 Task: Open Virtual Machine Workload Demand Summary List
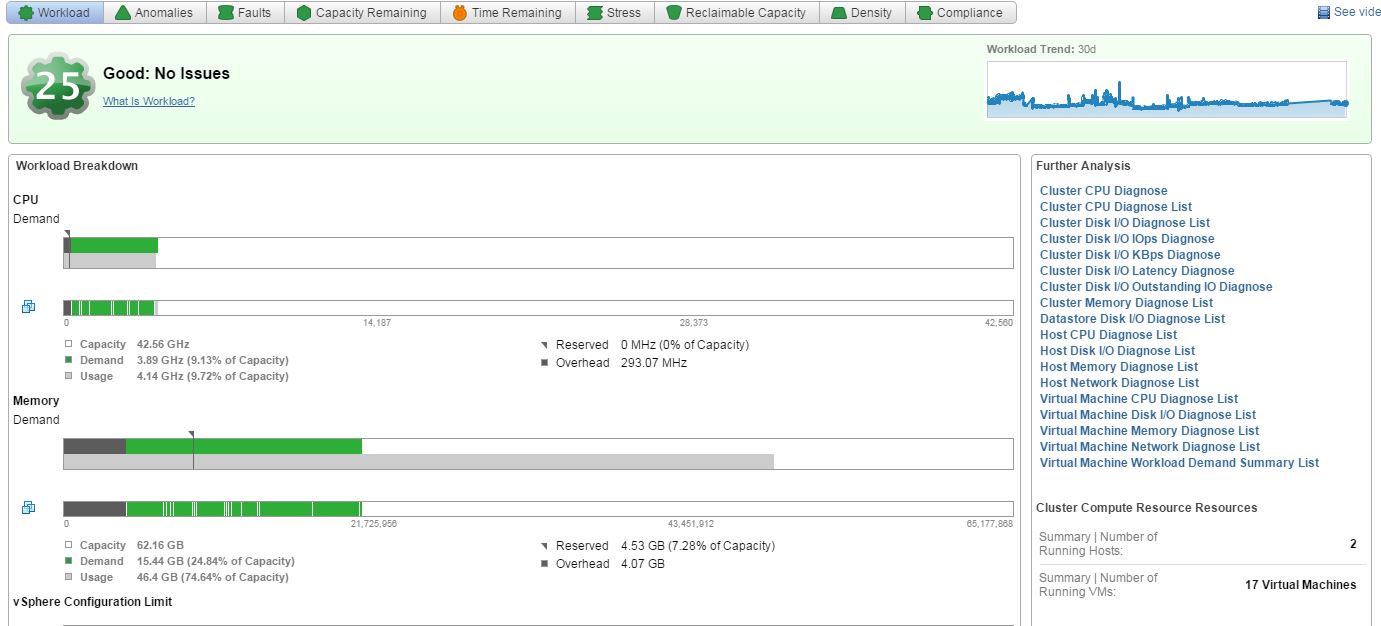(1179, 463)
